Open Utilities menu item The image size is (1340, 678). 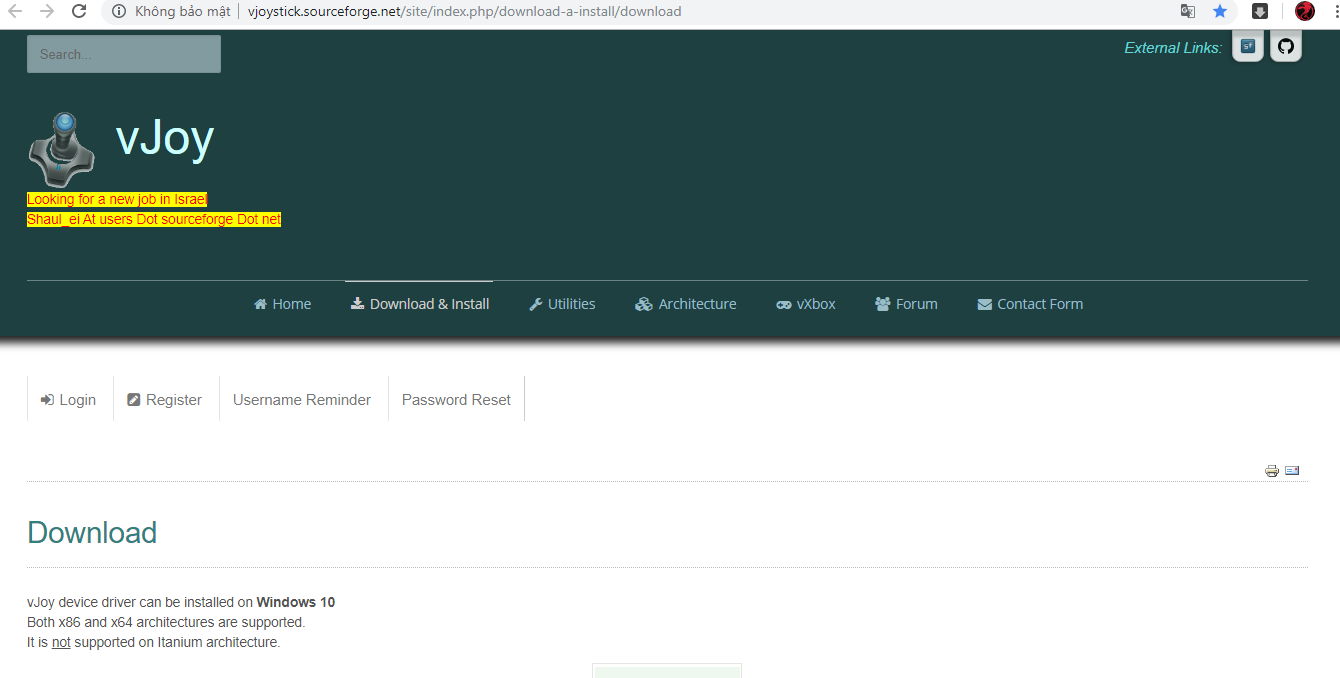pos(562,304)
